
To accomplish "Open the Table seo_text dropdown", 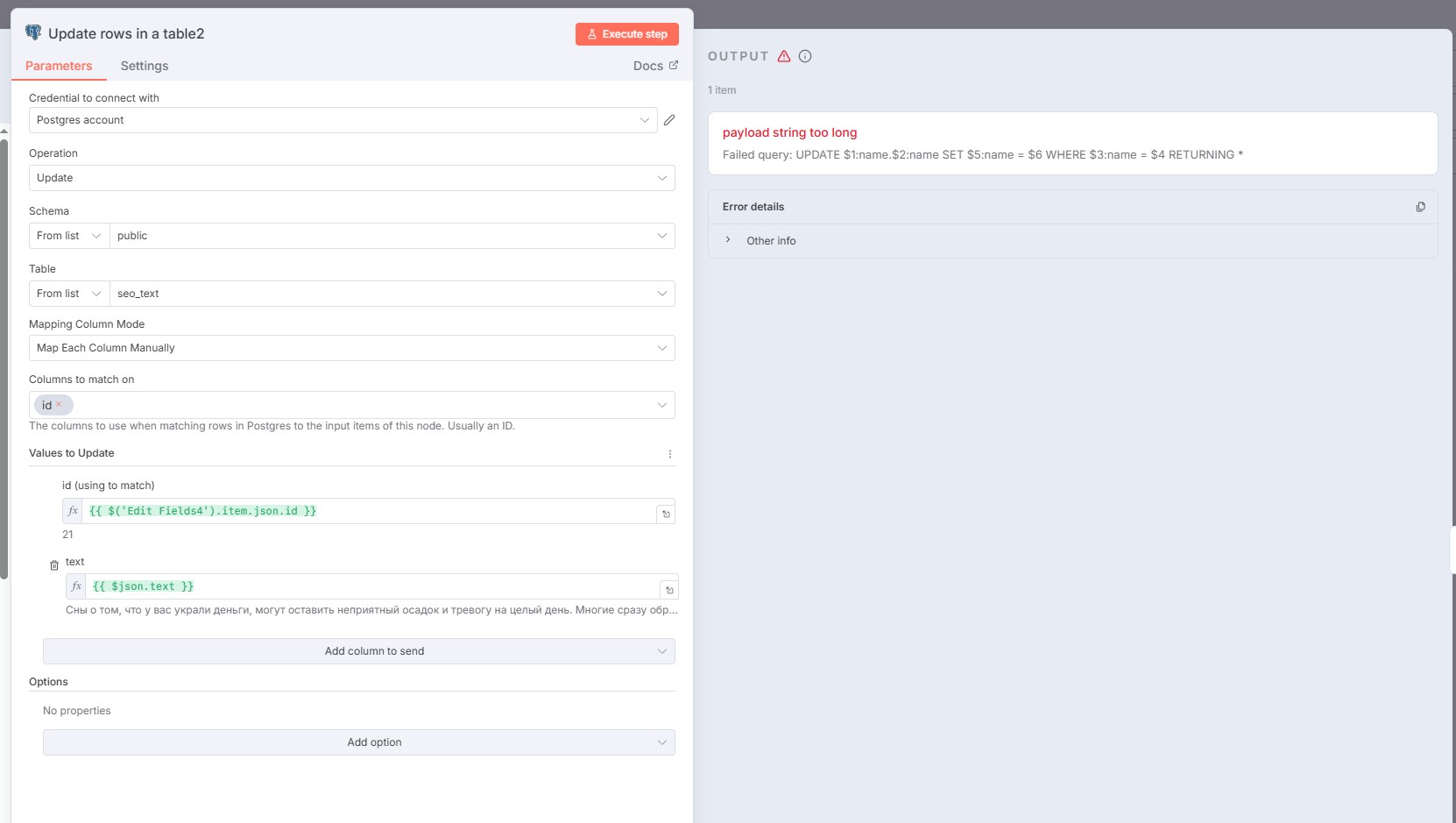I will pyautogui.click(x=392, y=294).
